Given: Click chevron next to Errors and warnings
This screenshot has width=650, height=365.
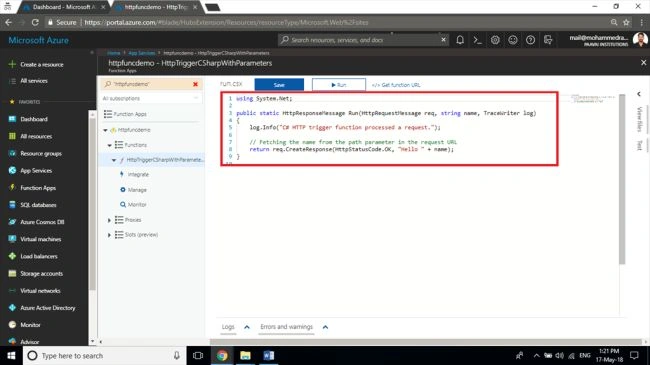Looking at the screenshot, I should point(325,327).
